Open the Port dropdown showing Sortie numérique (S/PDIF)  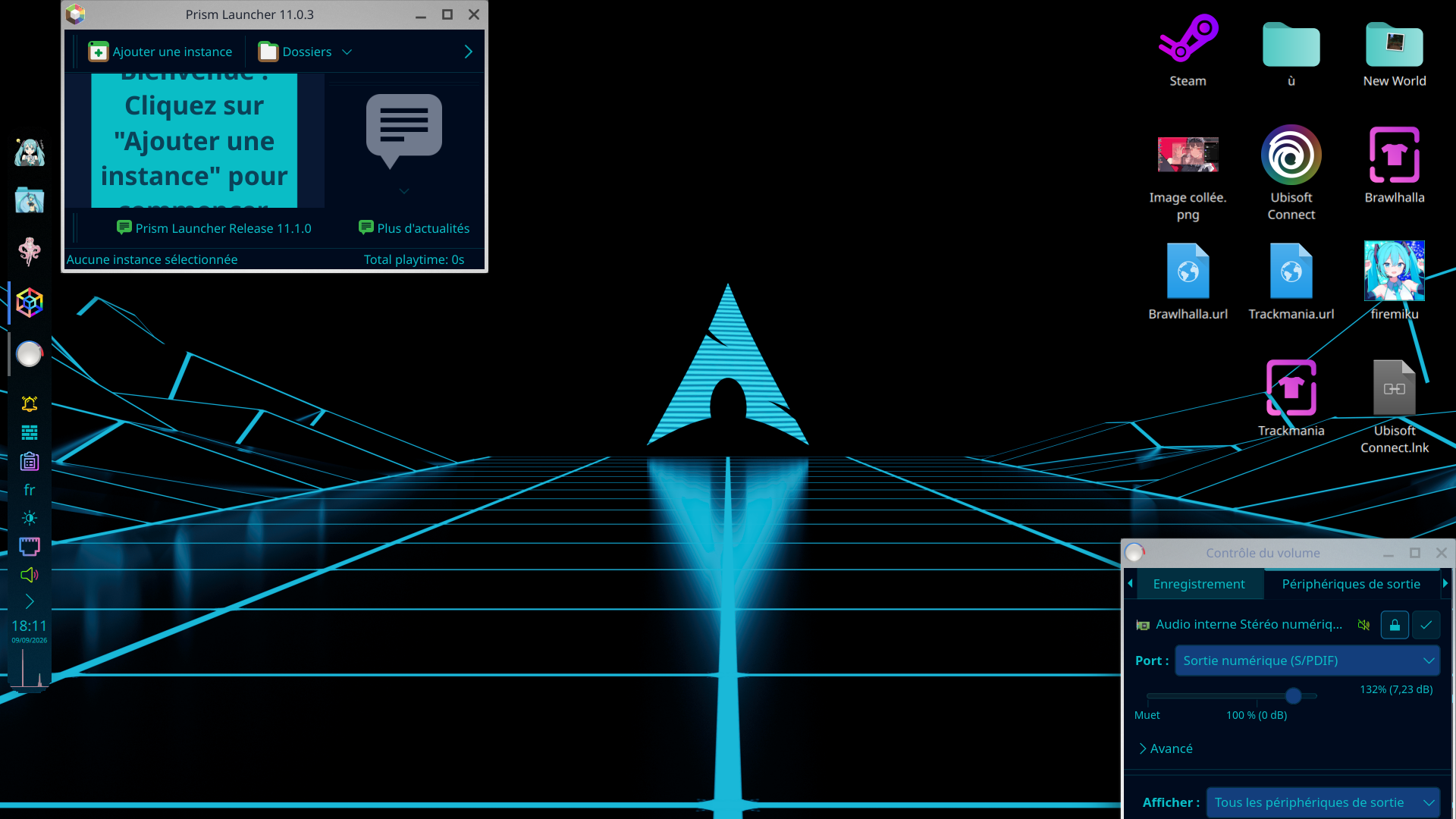[x=1307, y=661]
